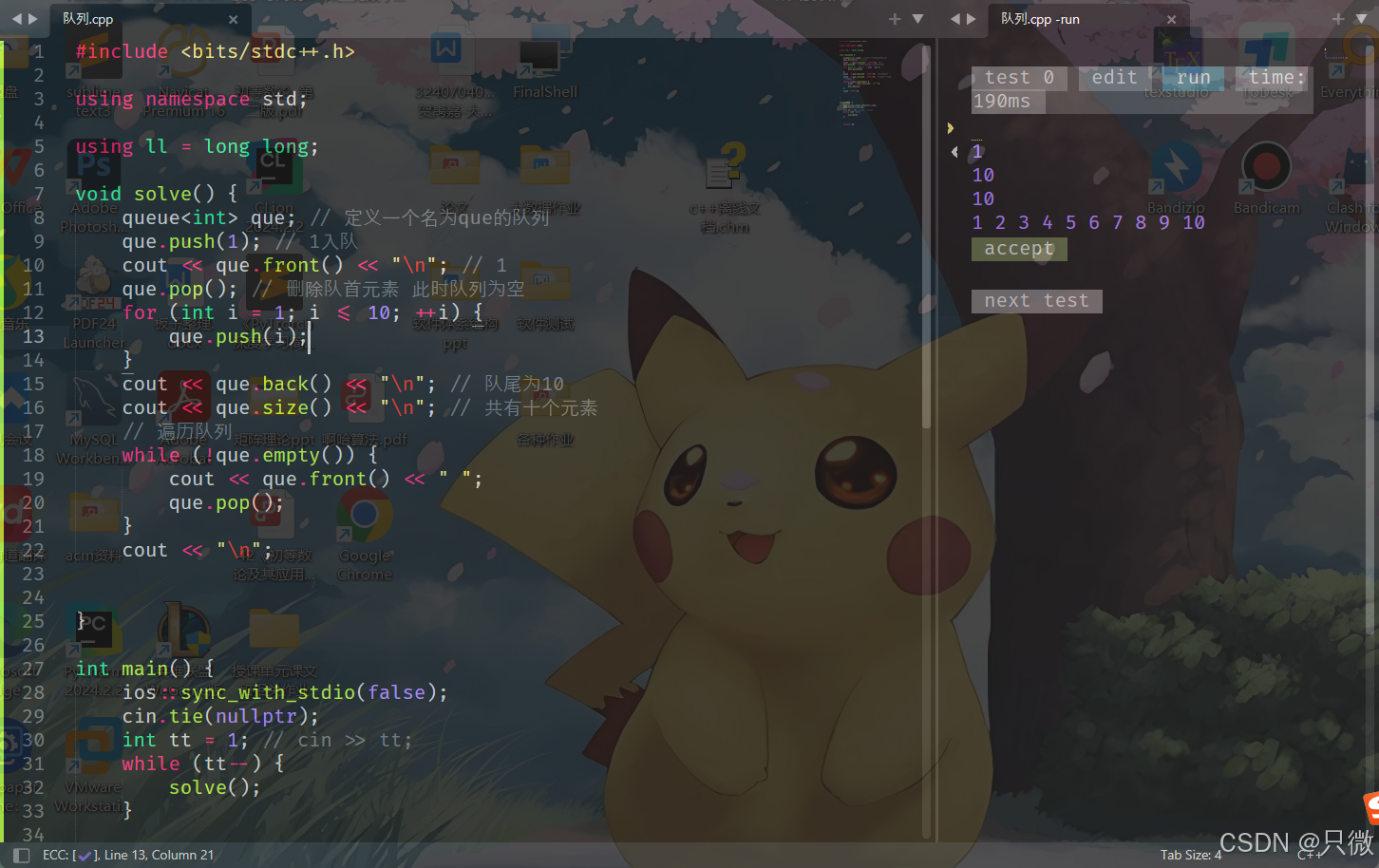Click the for loop header on line 12
Viewport: 1379px width, 868px height.
(302, 313)
